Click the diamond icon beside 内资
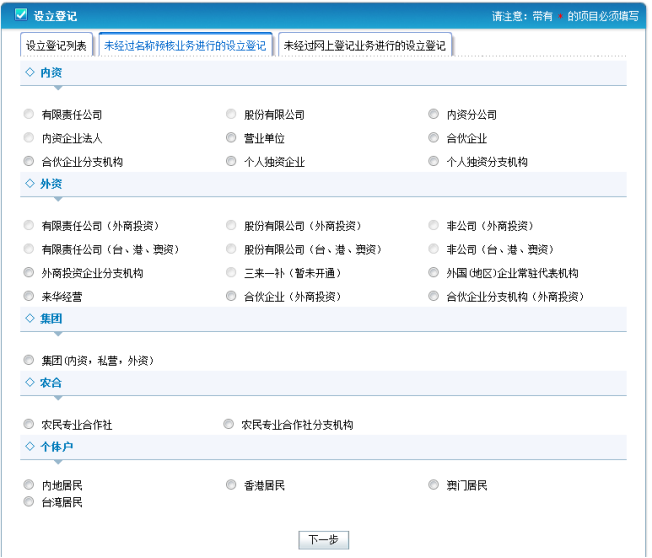Image resolution: width=652 pixels, height=558 pixels. [30, 72]
